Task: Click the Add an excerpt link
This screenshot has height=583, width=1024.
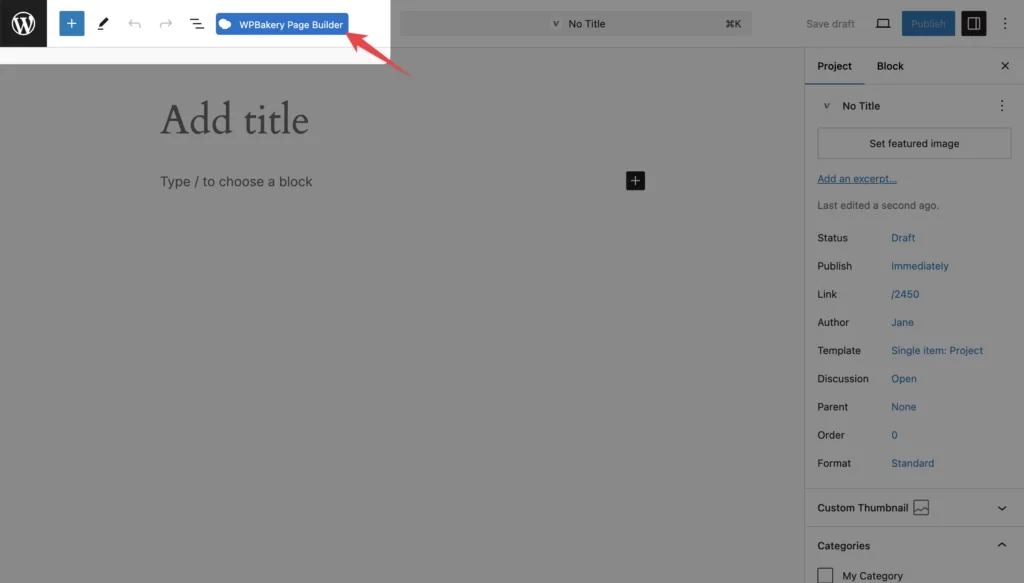Action: pyautogui.click(x=857, y=179)
